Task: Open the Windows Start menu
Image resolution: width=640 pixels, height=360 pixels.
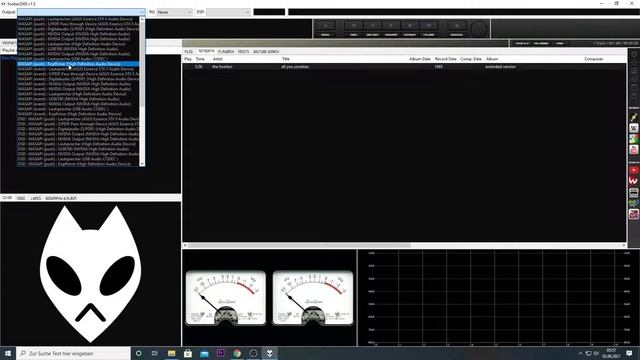Action: tap(8, 353)
